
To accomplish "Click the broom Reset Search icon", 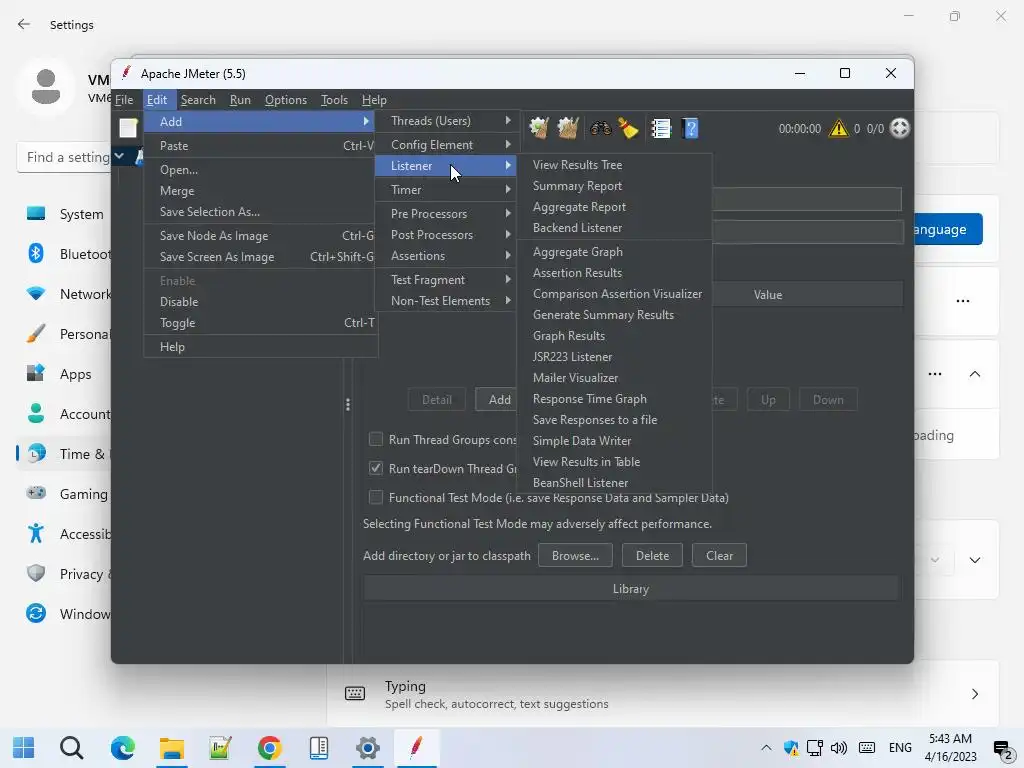I will [x=628, y=128].
